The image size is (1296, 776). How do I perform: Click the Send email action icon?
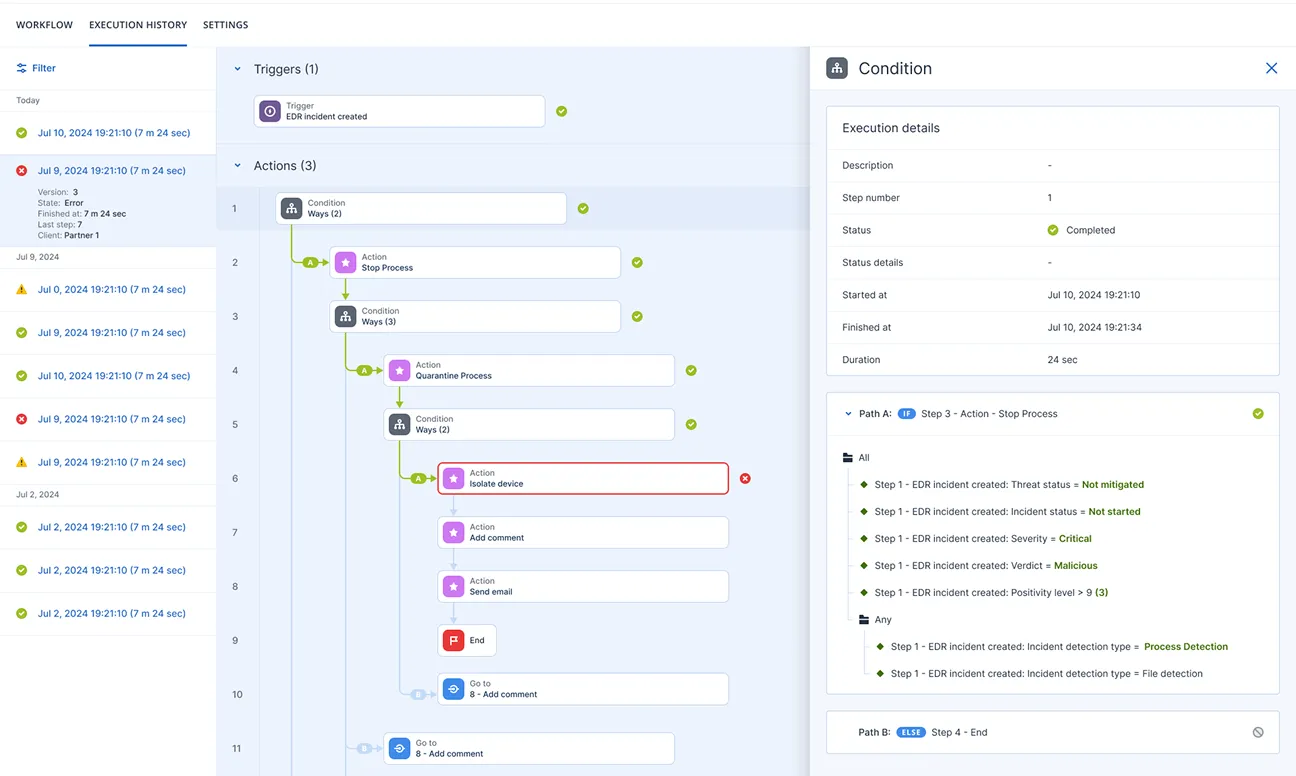click(453, 587)
